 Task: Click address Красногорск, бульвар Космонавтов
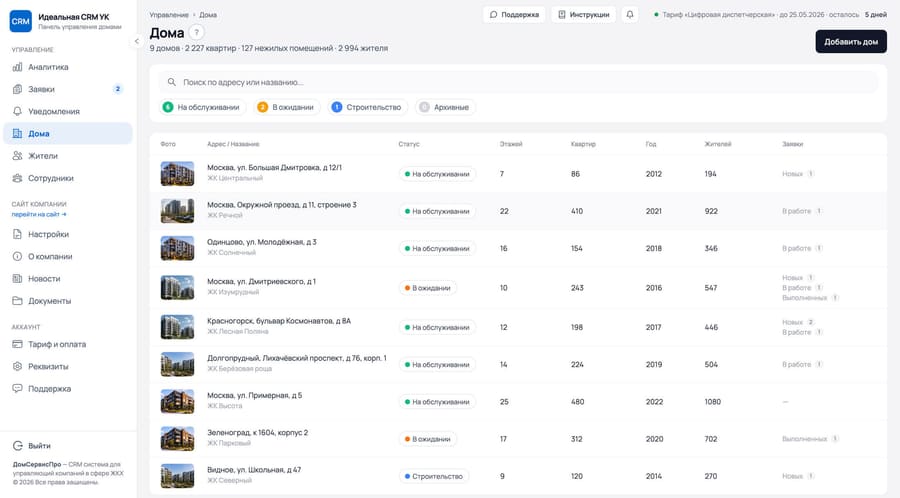(279, 321)
